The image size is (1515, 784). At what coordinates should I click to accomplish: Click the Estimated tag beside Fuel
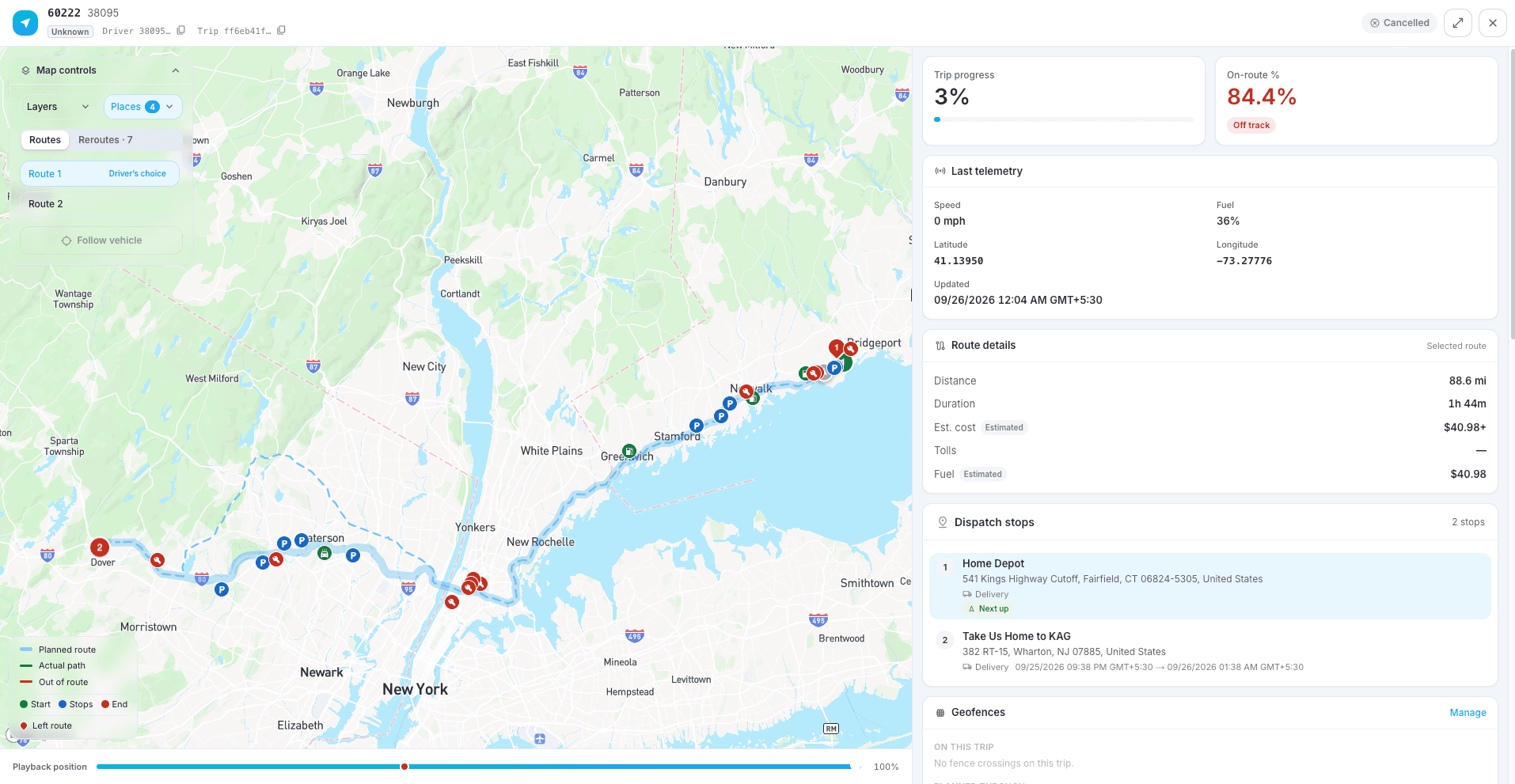click(x=982, y=475)
